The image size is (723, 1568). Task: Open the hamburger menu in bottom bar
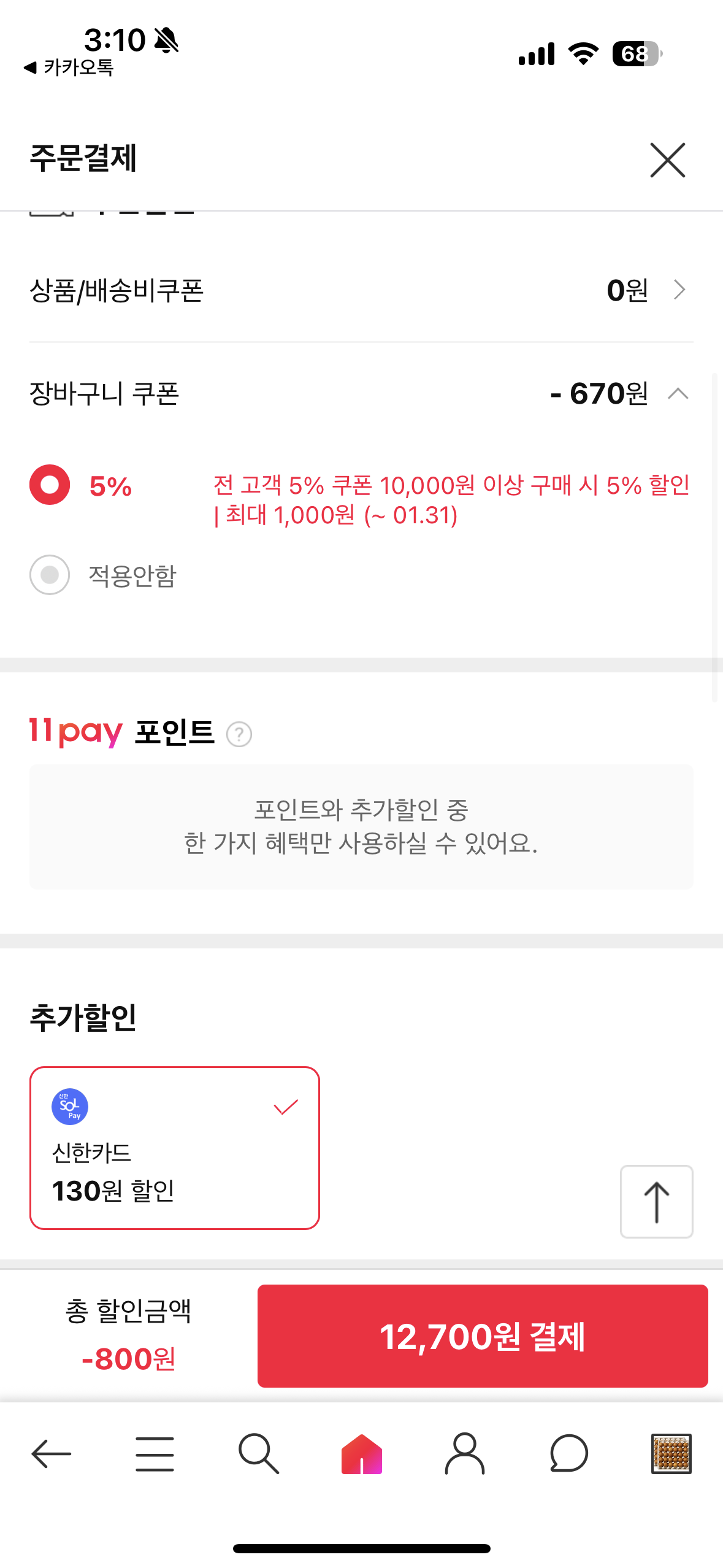155,1453
